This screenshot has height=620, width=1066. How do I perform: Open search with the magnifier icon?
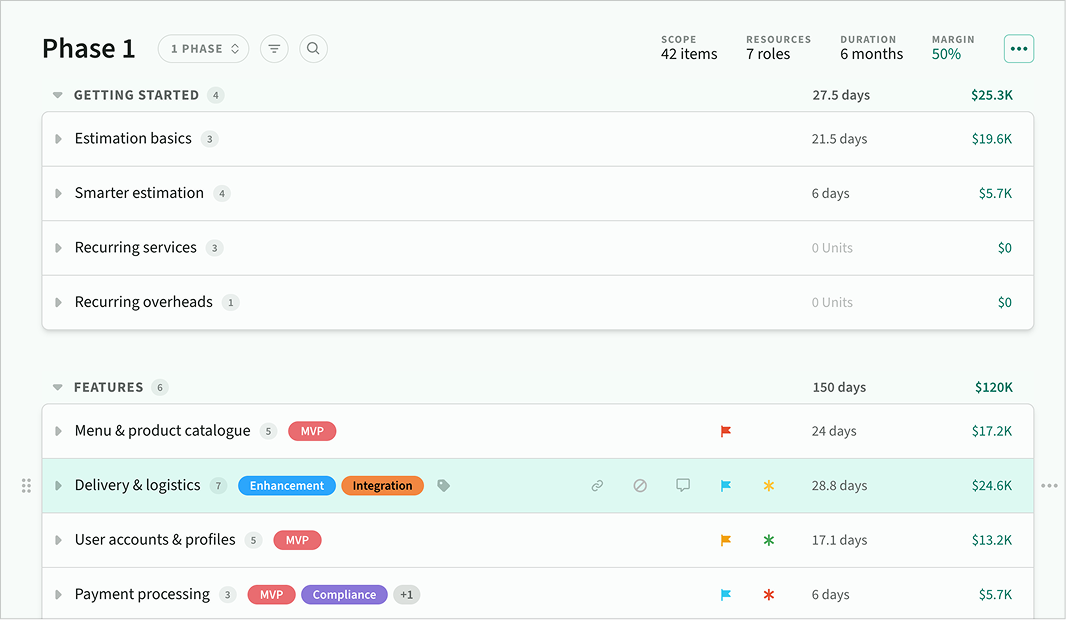point(313,49)
